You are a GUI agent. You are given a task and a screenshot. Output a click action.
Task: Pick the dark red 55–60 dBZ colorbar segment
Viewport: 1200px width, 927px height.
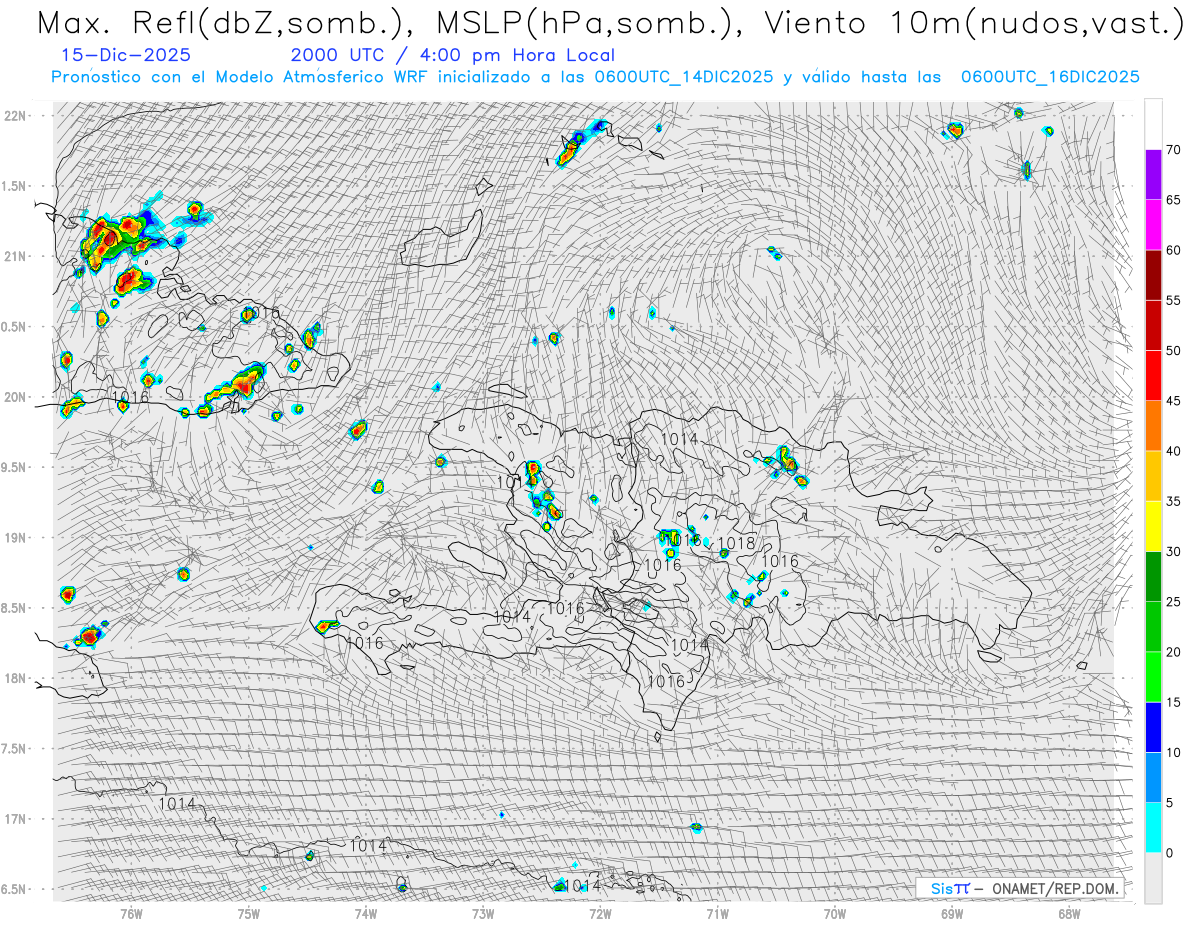tap(1153, 275)
